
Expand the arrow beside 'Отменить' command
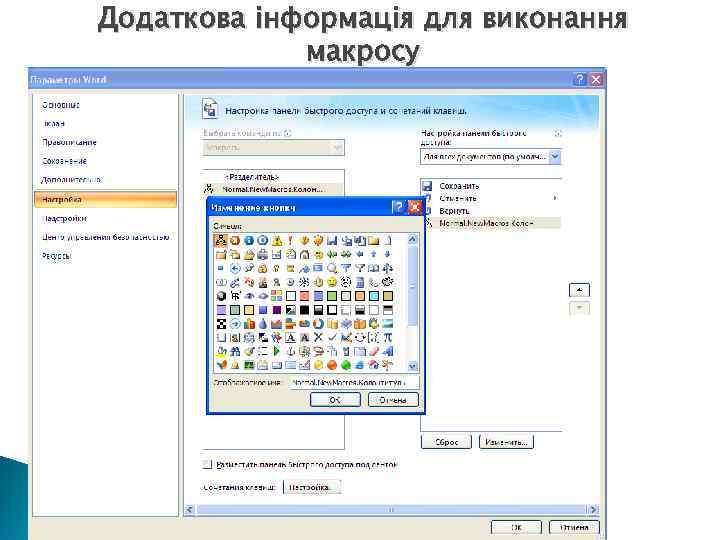(x=555, y=198)
